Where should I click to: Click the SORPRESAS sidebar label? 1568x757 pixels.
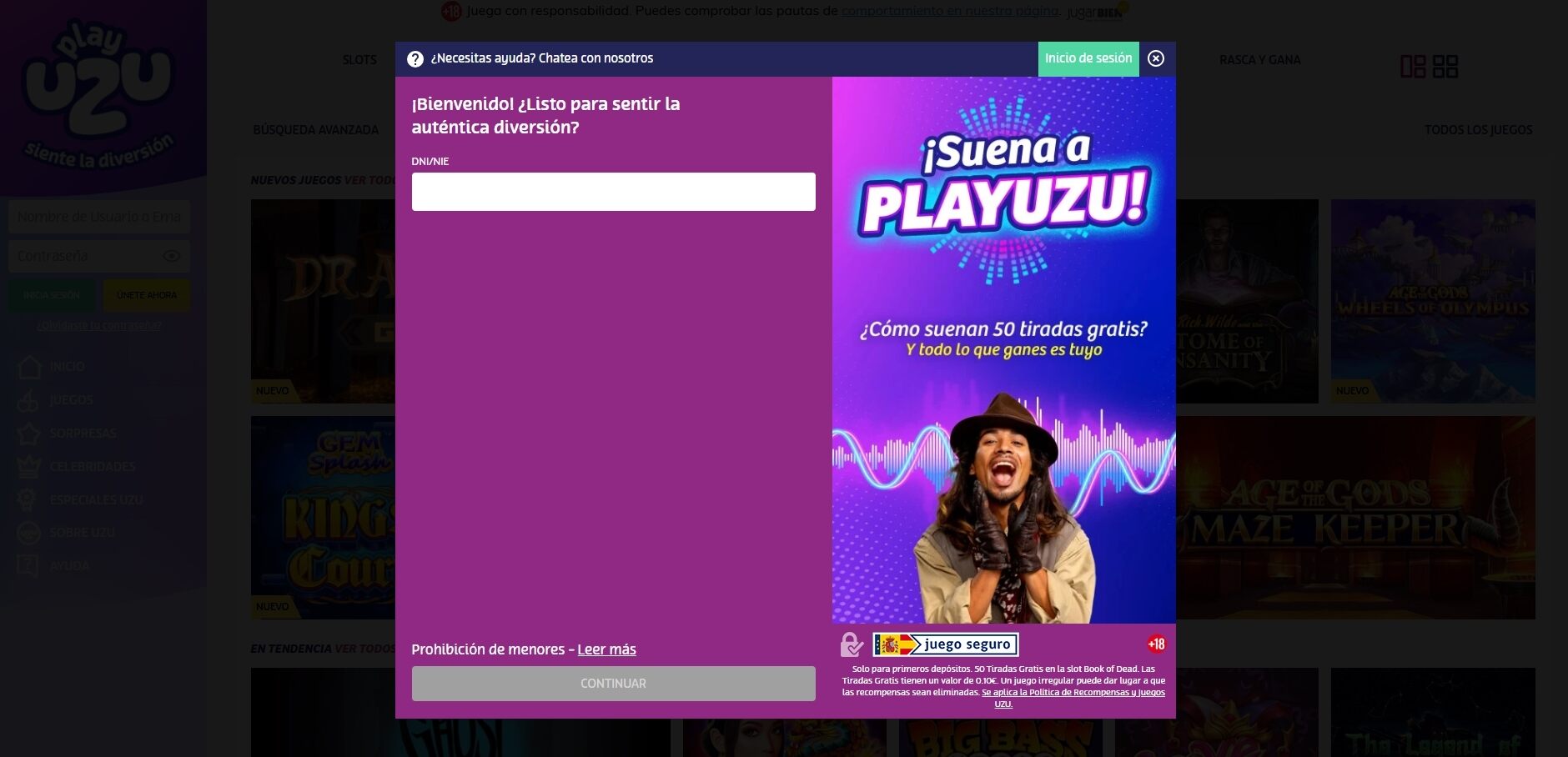83,434
